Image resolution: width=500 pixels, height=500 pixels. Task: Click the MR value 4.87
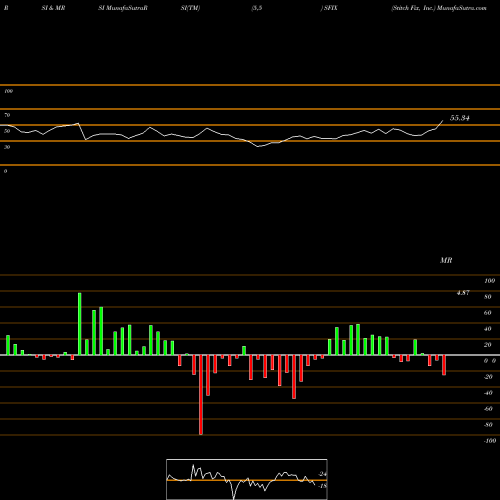tap(463, 293)
